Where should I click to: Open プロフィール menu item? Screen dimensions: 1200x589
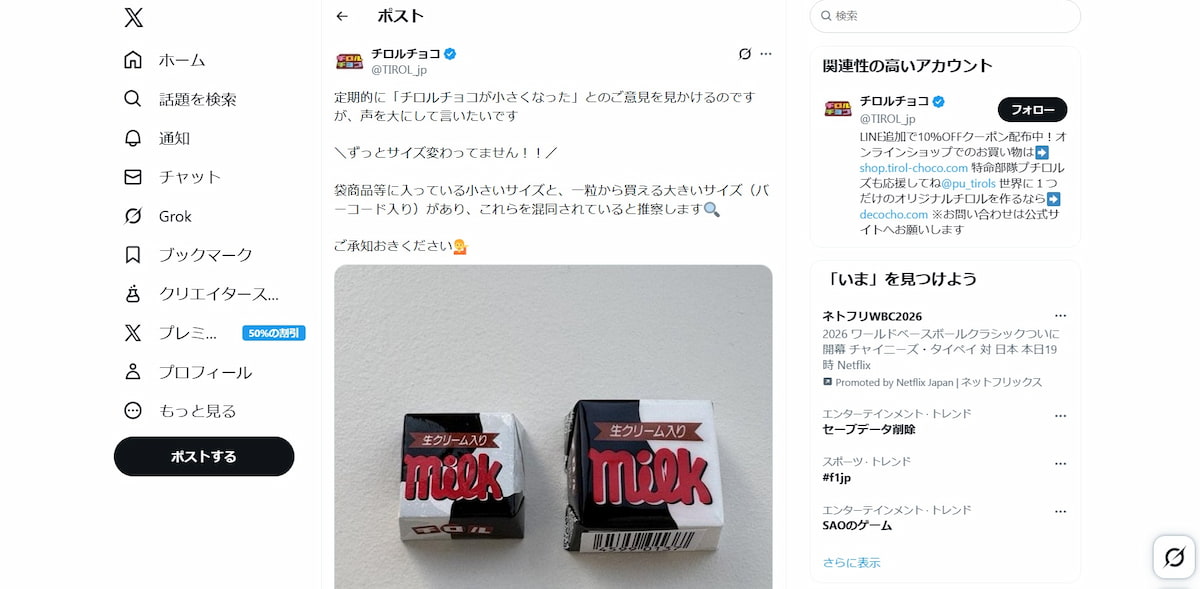click(x=188, y=372)
